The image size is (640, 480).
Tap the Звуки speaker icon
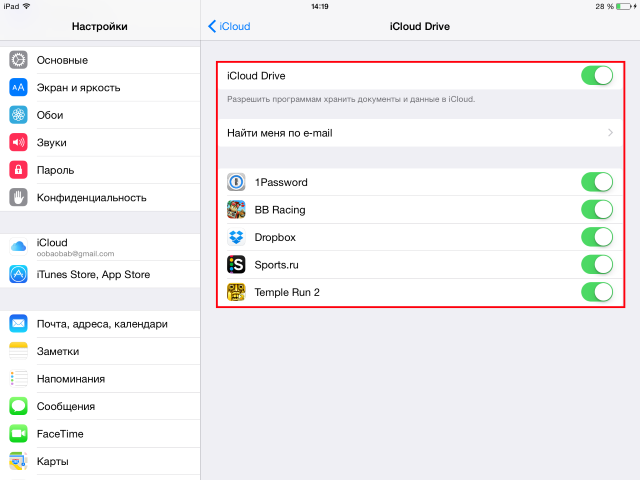[18, 142]
